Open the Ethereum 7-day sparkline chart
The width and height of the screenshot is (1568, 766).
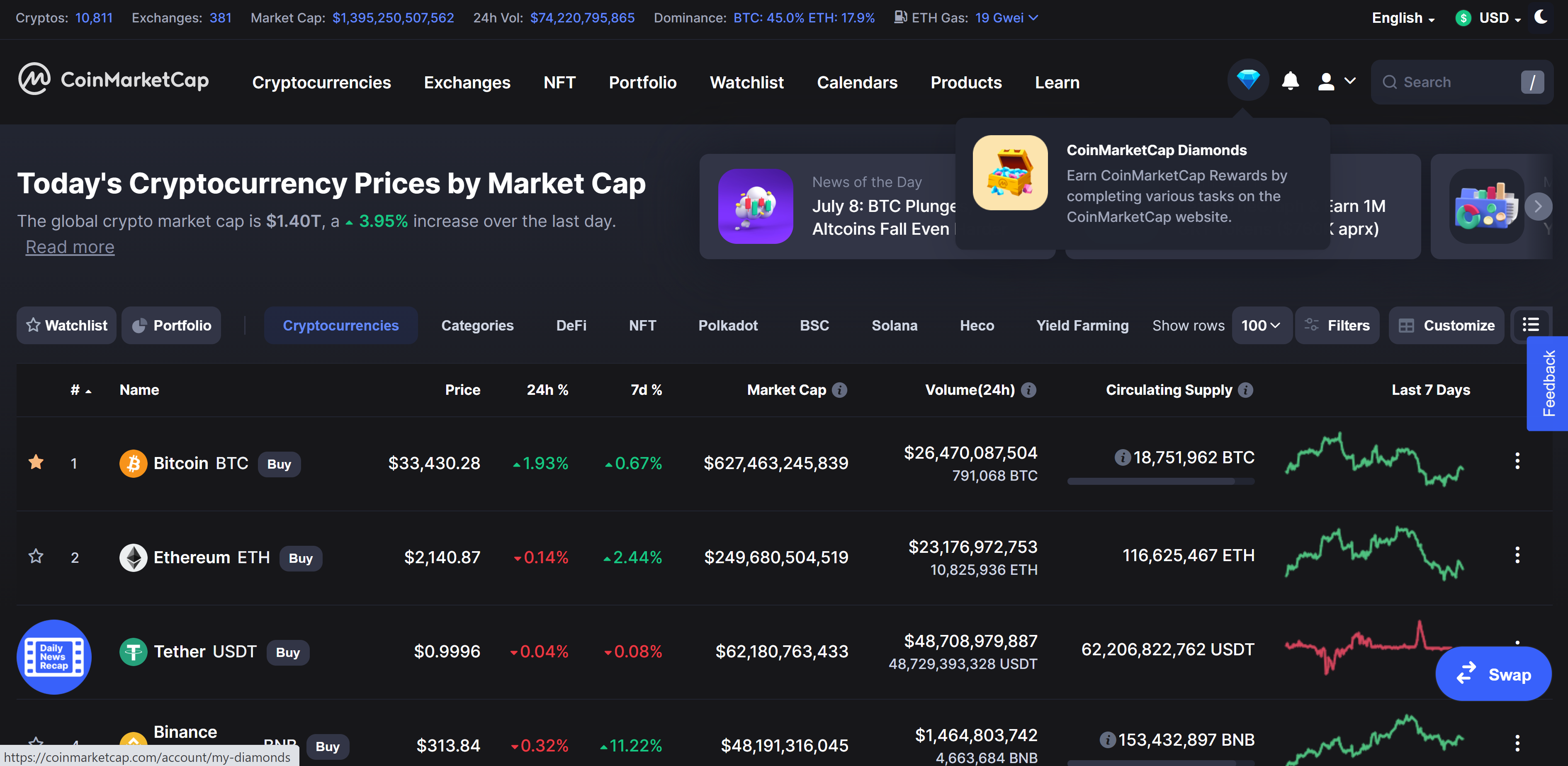pyautogui.click(x=1374, y=554)
